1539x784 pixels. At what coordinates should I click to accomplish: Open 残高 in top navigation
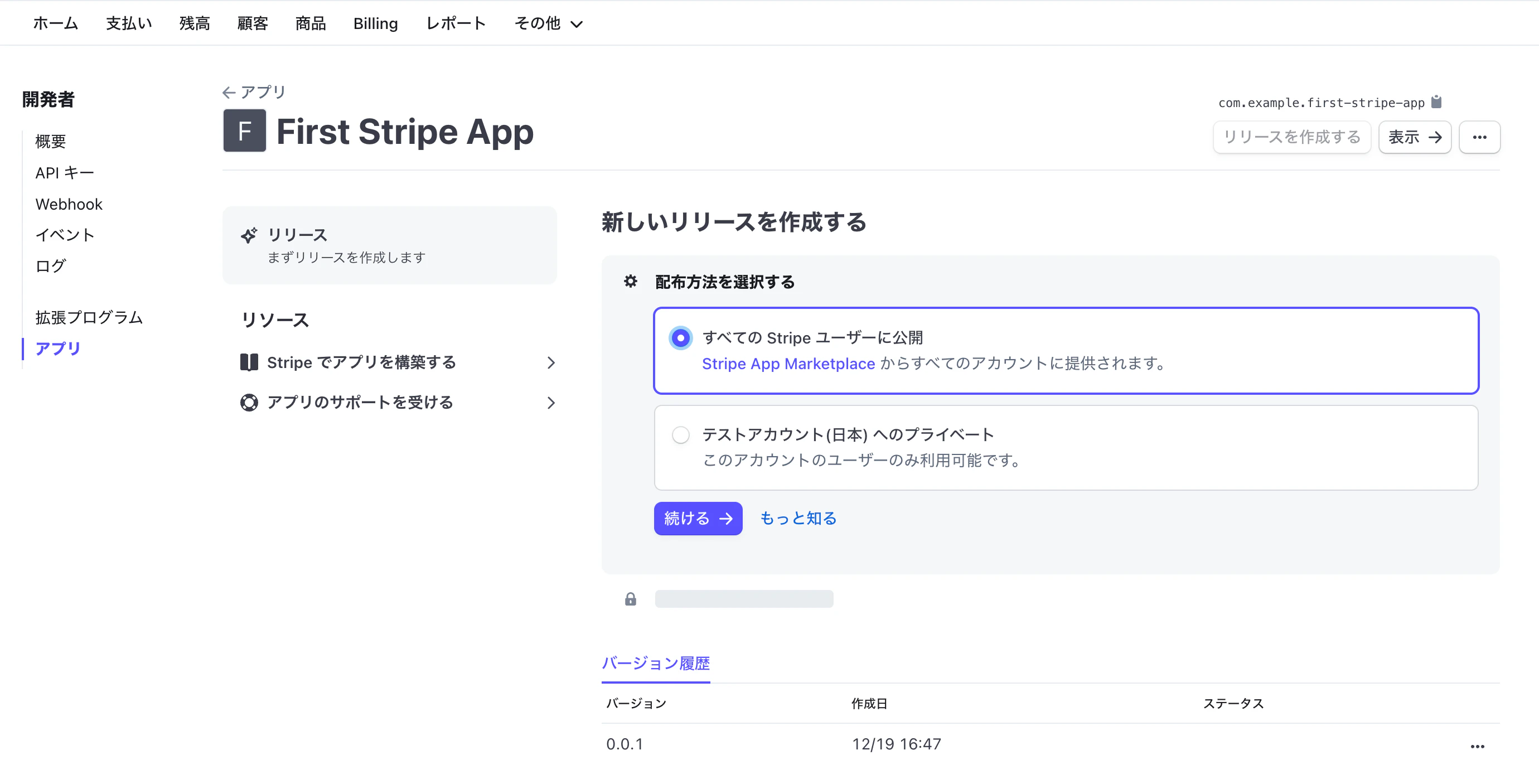click(x=195, y=23)
